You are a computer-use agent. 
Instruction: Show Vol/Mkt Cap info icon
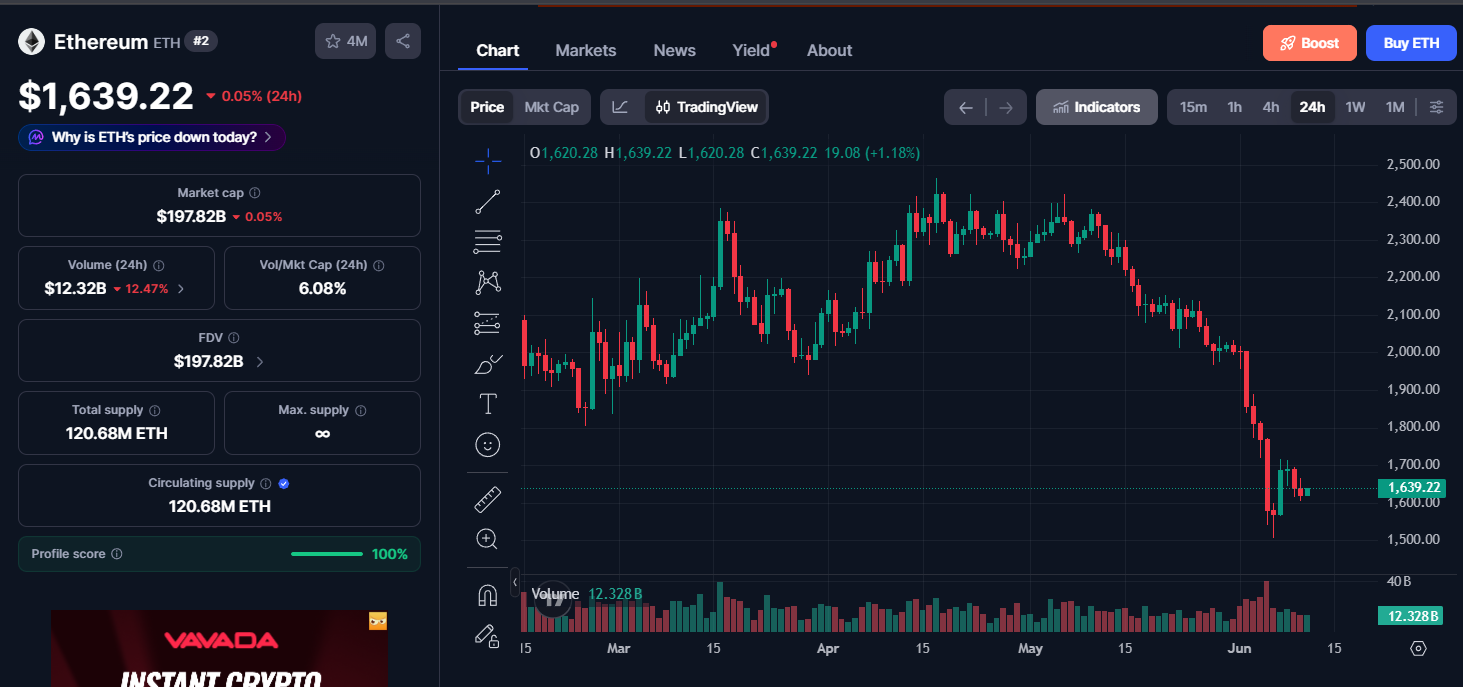click(x=378, y=266)
